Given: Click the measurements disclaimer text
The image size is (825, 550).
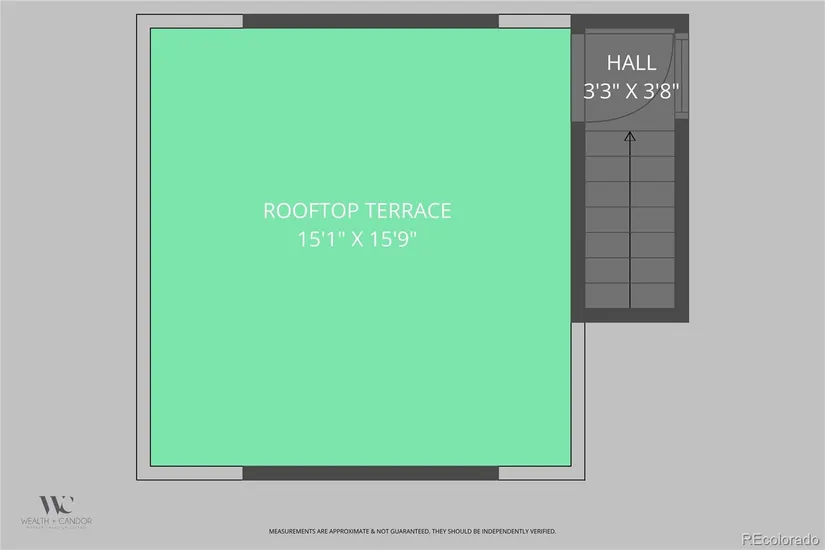Looking at the screenshot, I should (411, 531).
